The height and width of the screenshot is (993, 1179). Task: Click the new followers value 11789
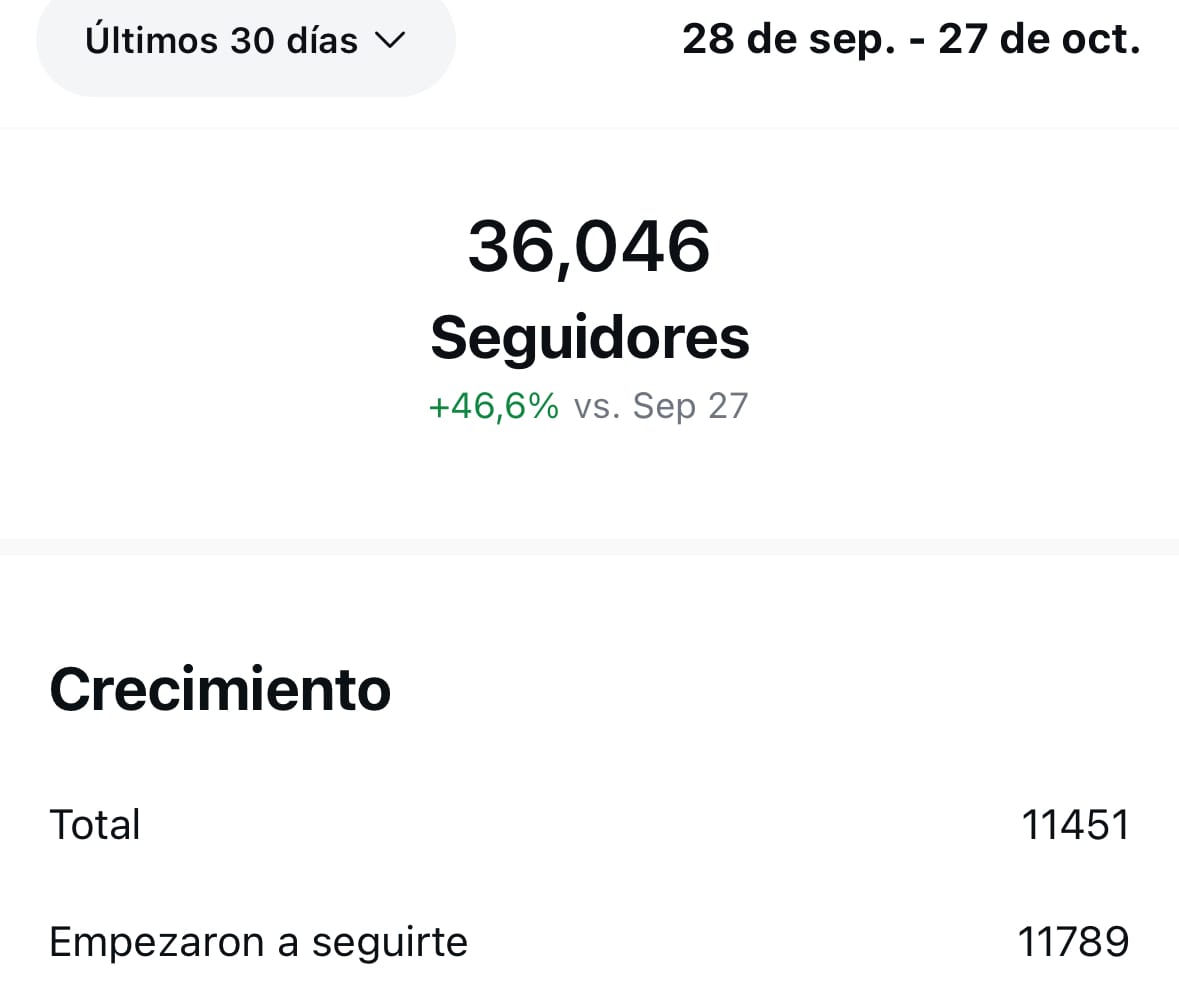[x=1073, y=942]
